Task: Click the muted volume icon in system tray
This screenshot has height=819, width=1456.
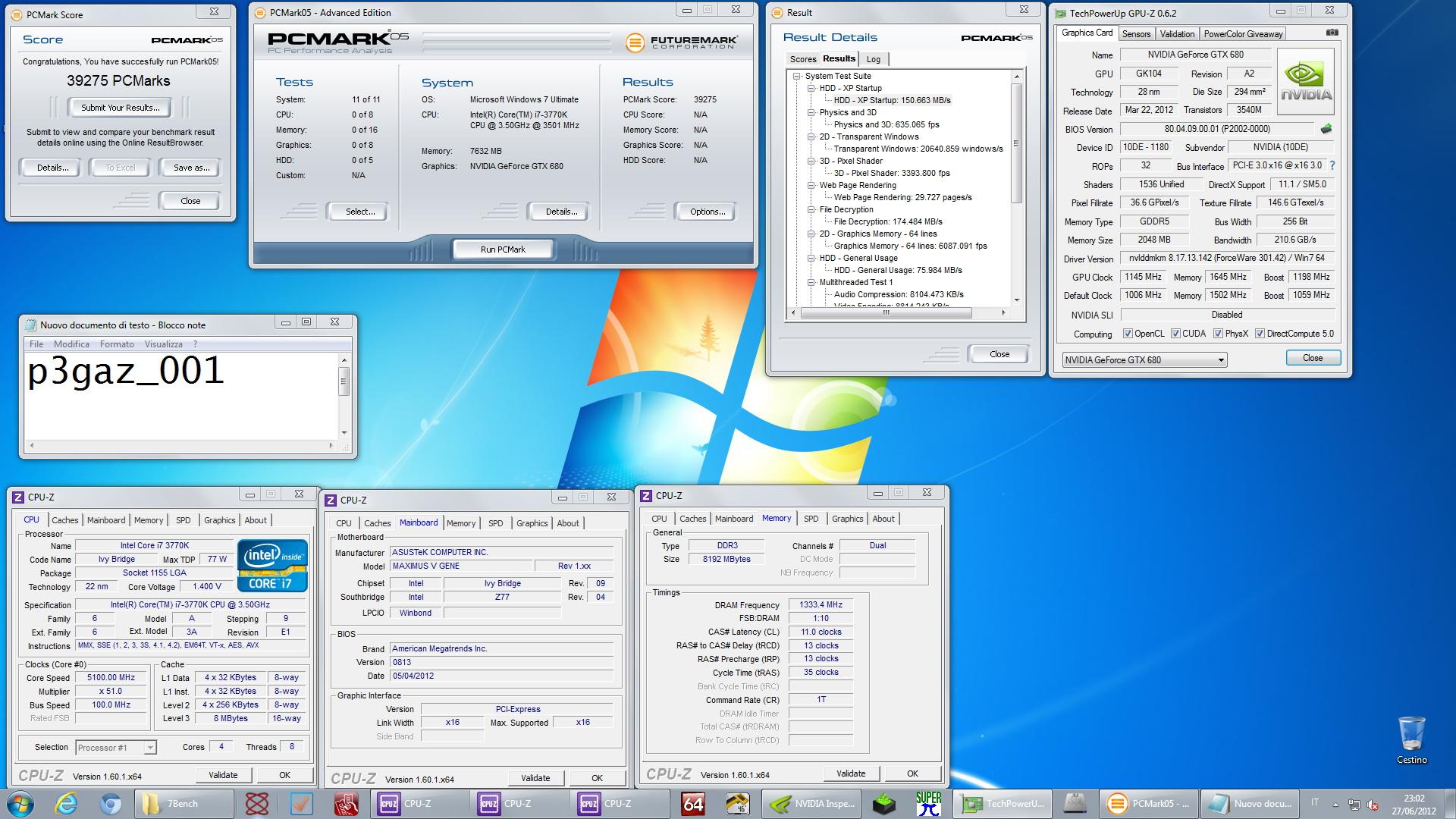Action: (x=1373, y=805)
